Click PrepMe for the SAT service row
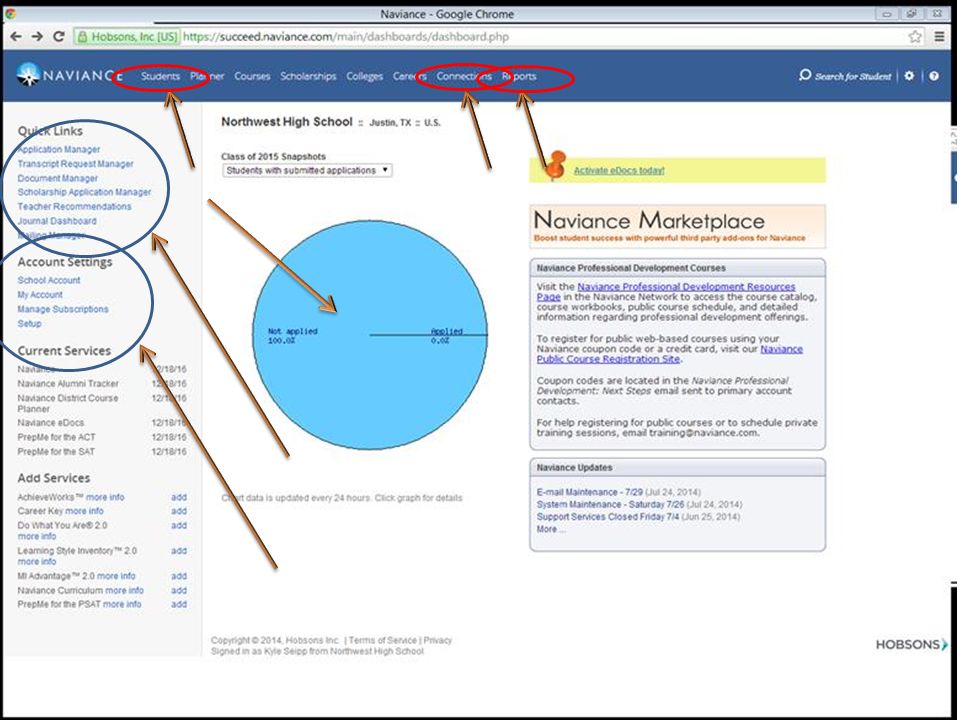Screen dimensions: 960x720 pos(102,452)
